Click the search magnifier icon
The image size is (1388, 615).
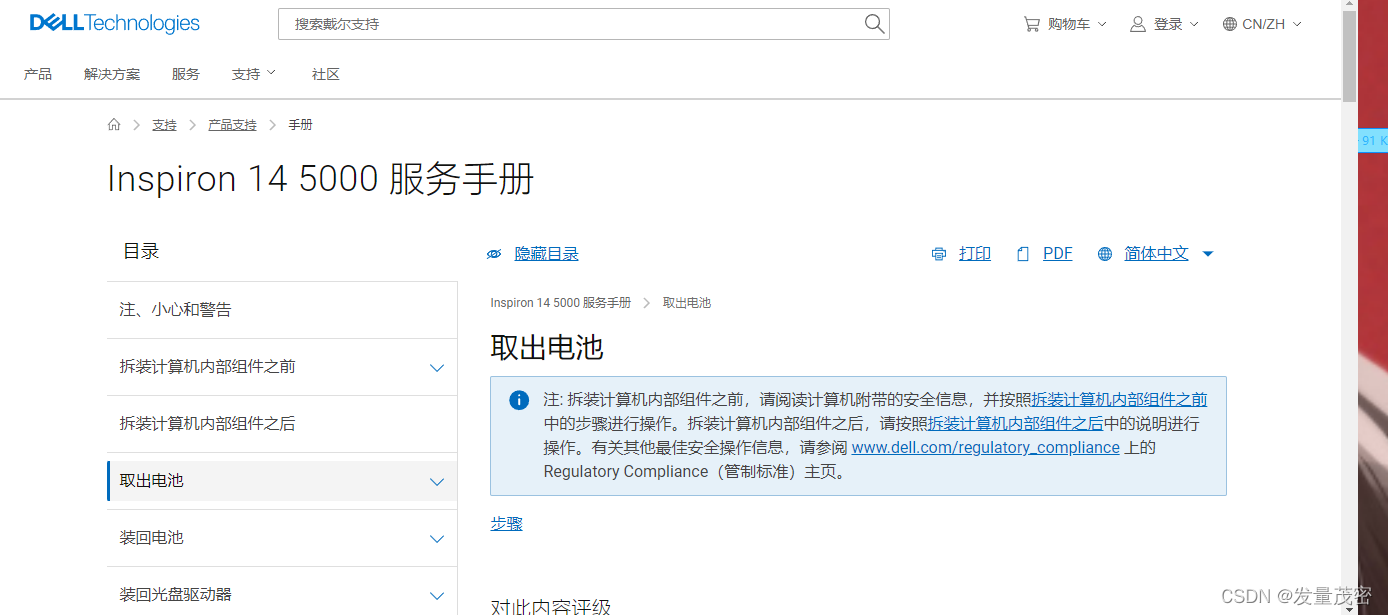point(874,24)
